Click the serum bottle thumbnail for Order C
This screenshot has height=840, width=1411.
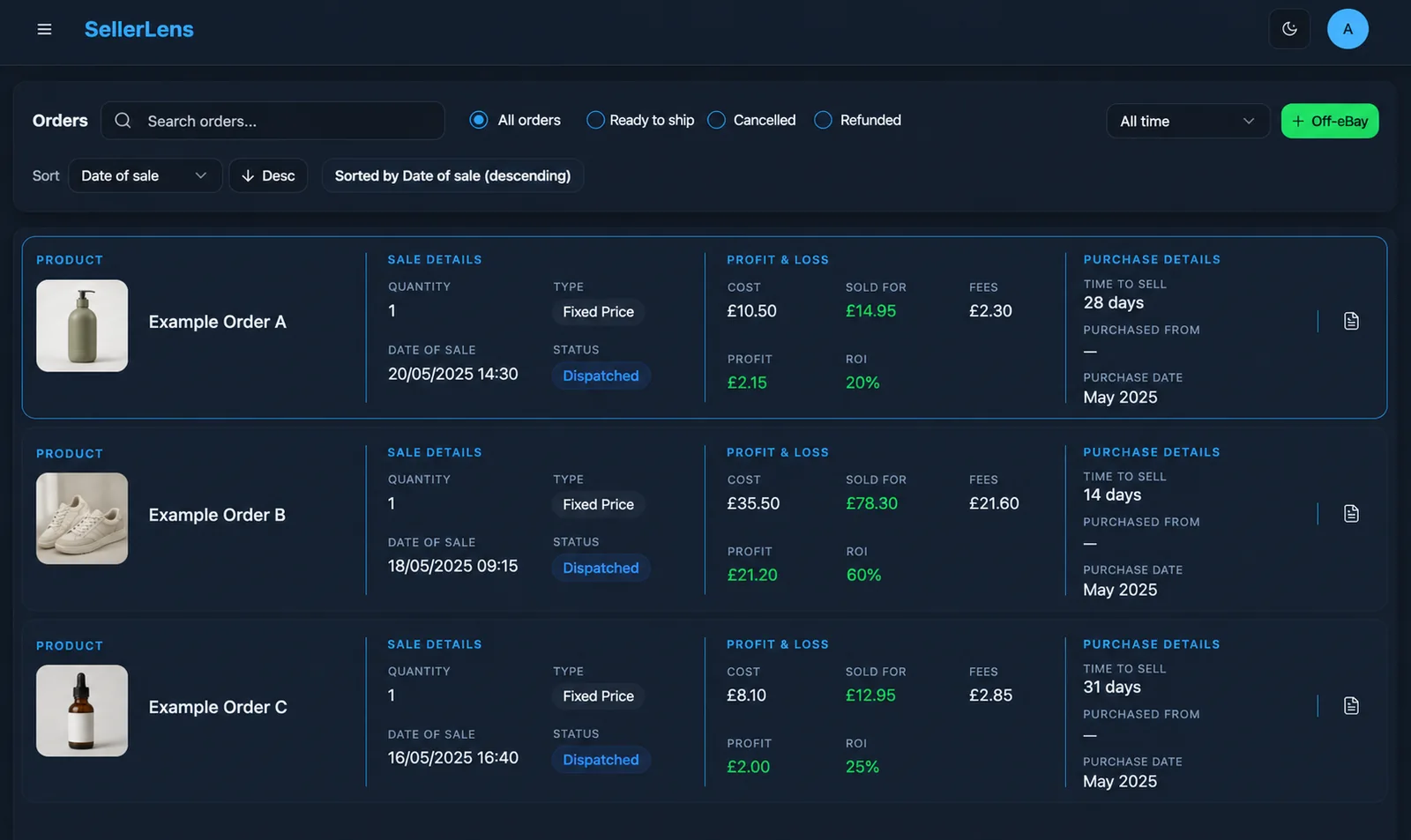pos(82,710)
